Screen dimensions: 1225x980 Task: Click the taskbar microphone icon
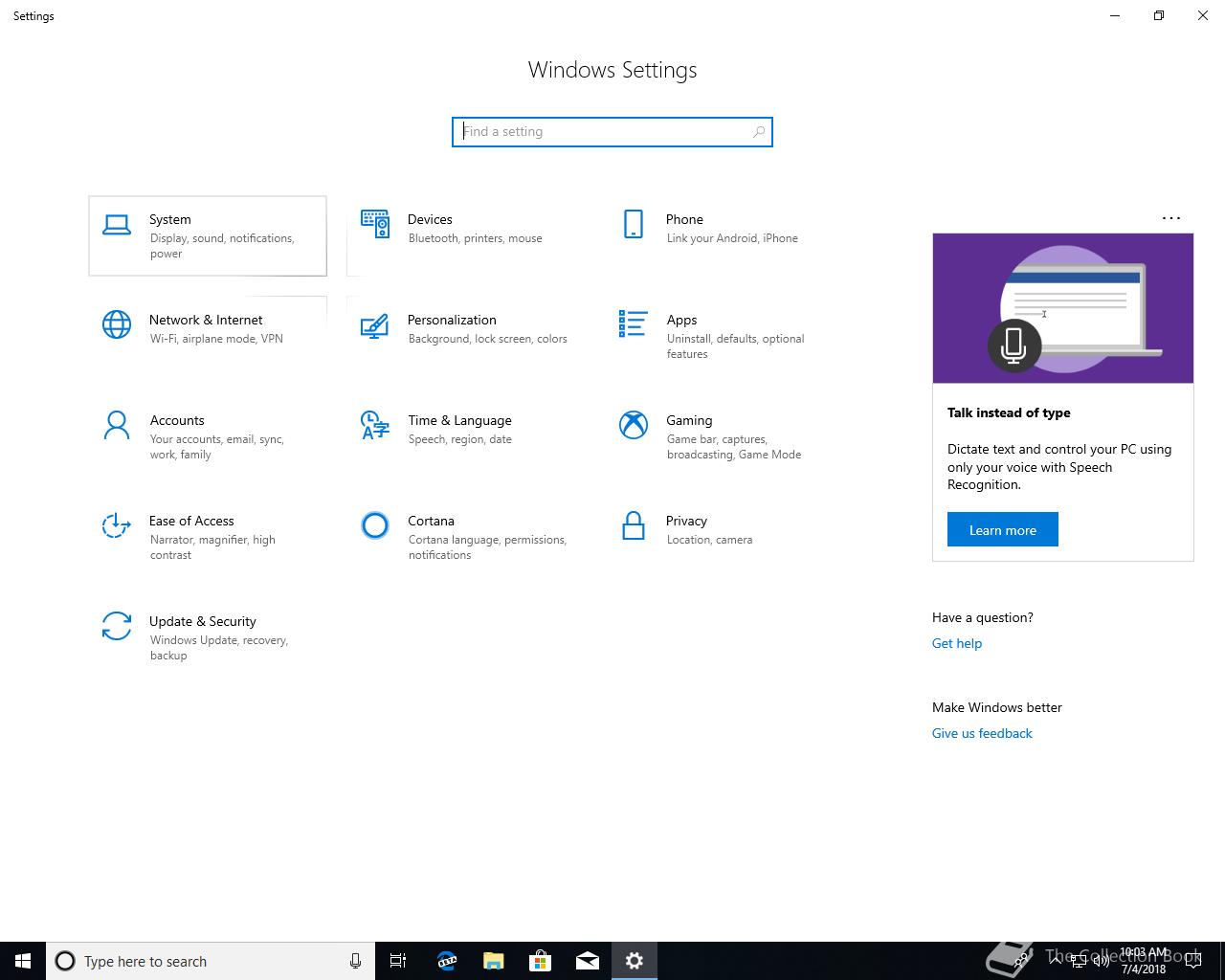coord(355,961)
